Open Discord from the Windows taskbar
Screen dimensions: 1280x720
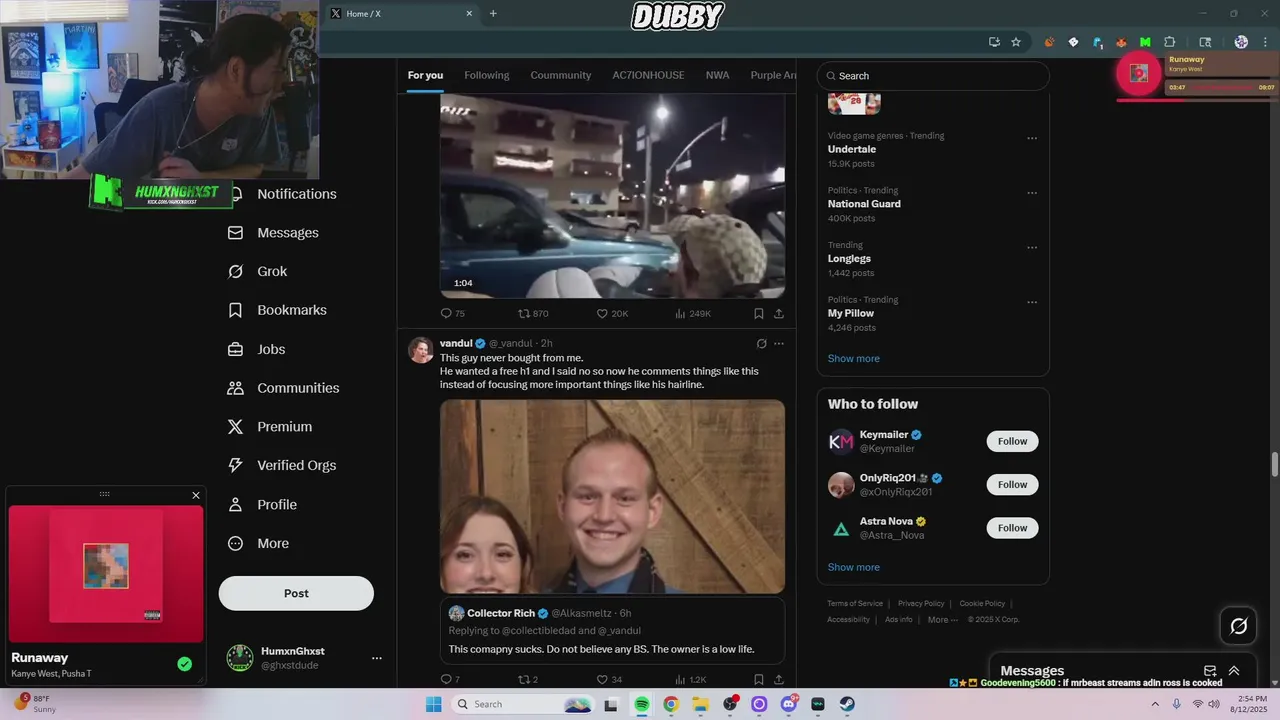pos(788,704)
